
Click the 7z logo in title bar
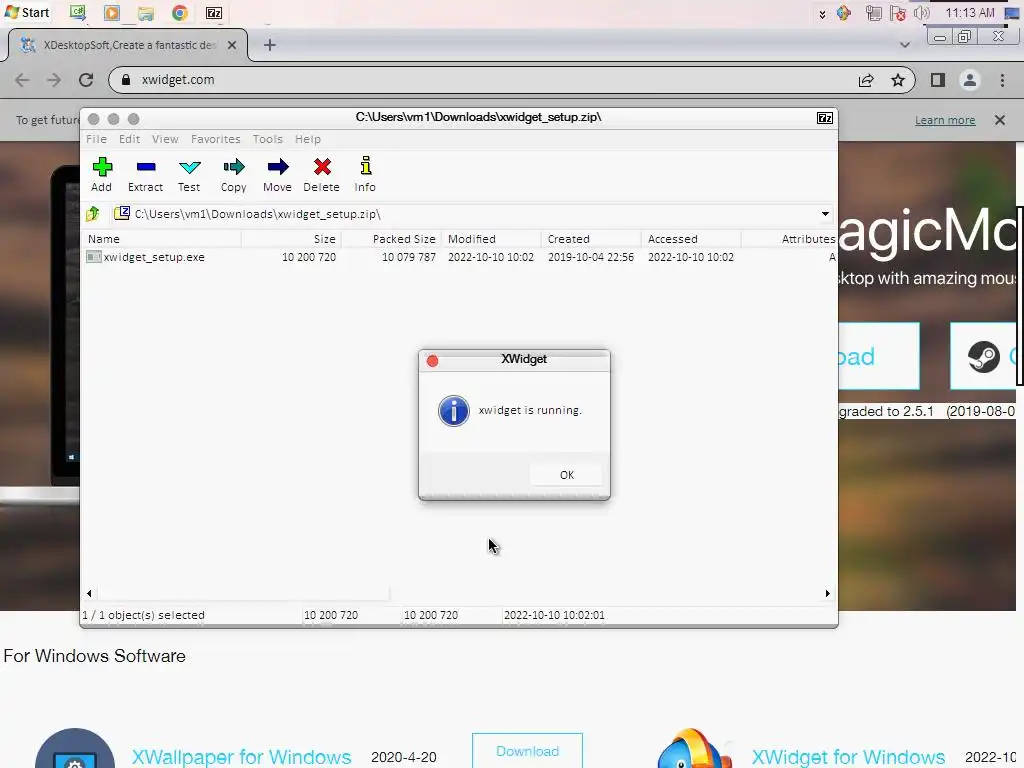[825, 118]
